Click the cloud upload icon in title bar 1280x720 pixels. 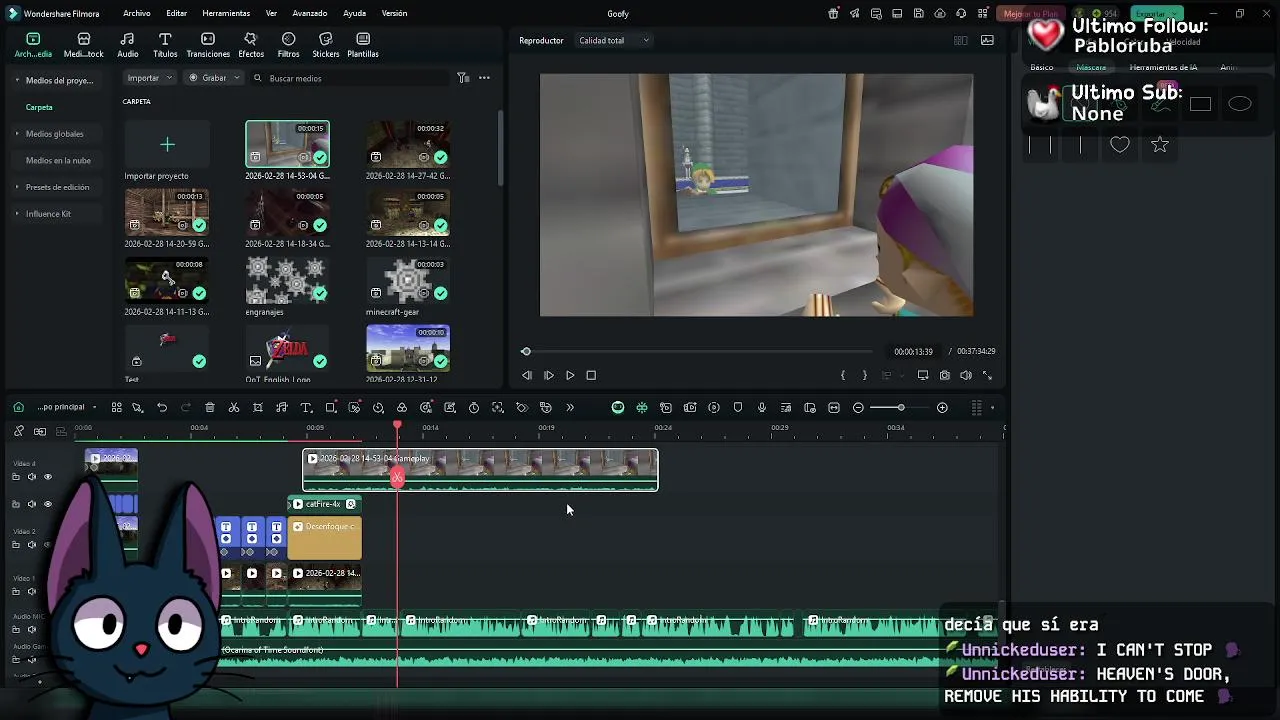point(940,14)
